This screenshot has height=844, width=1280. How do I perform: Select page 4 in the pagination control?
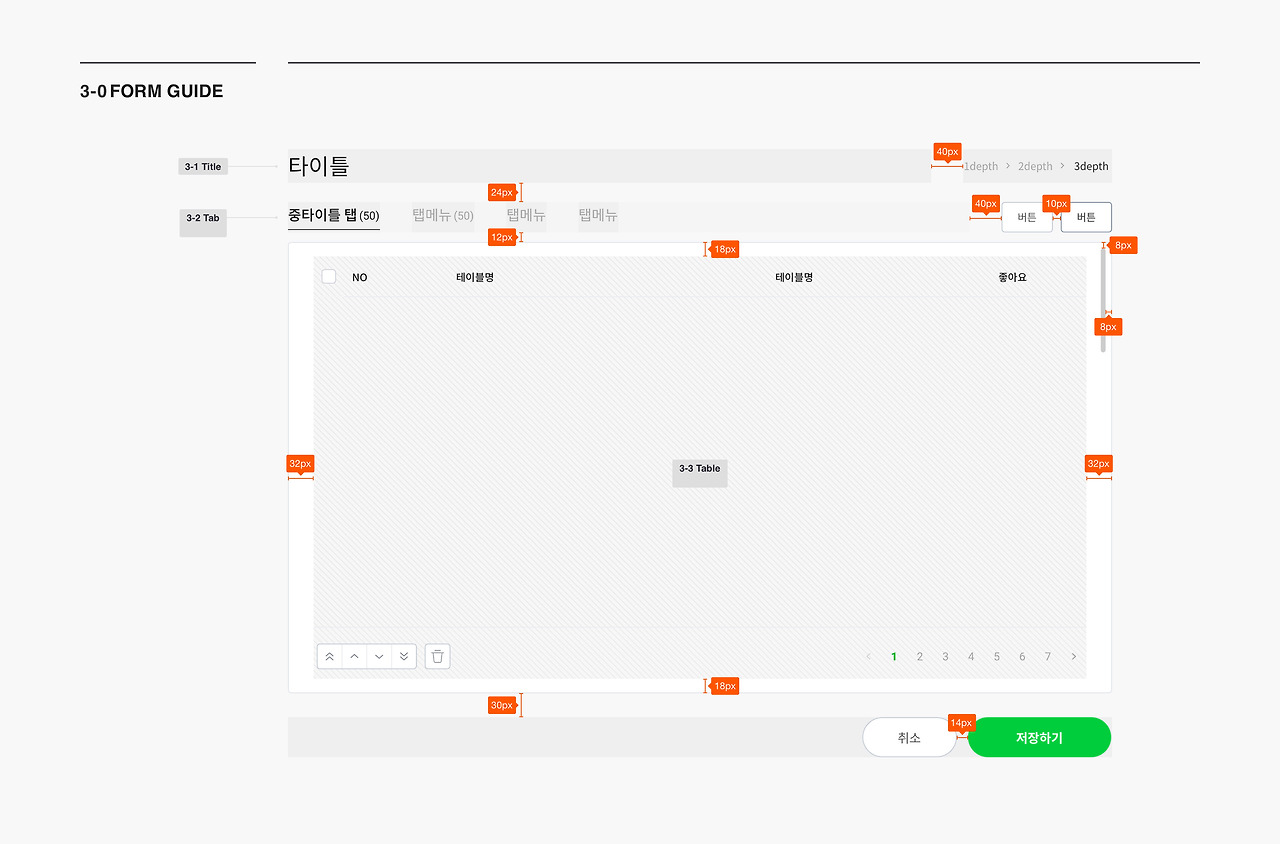[x=971, y=656]
